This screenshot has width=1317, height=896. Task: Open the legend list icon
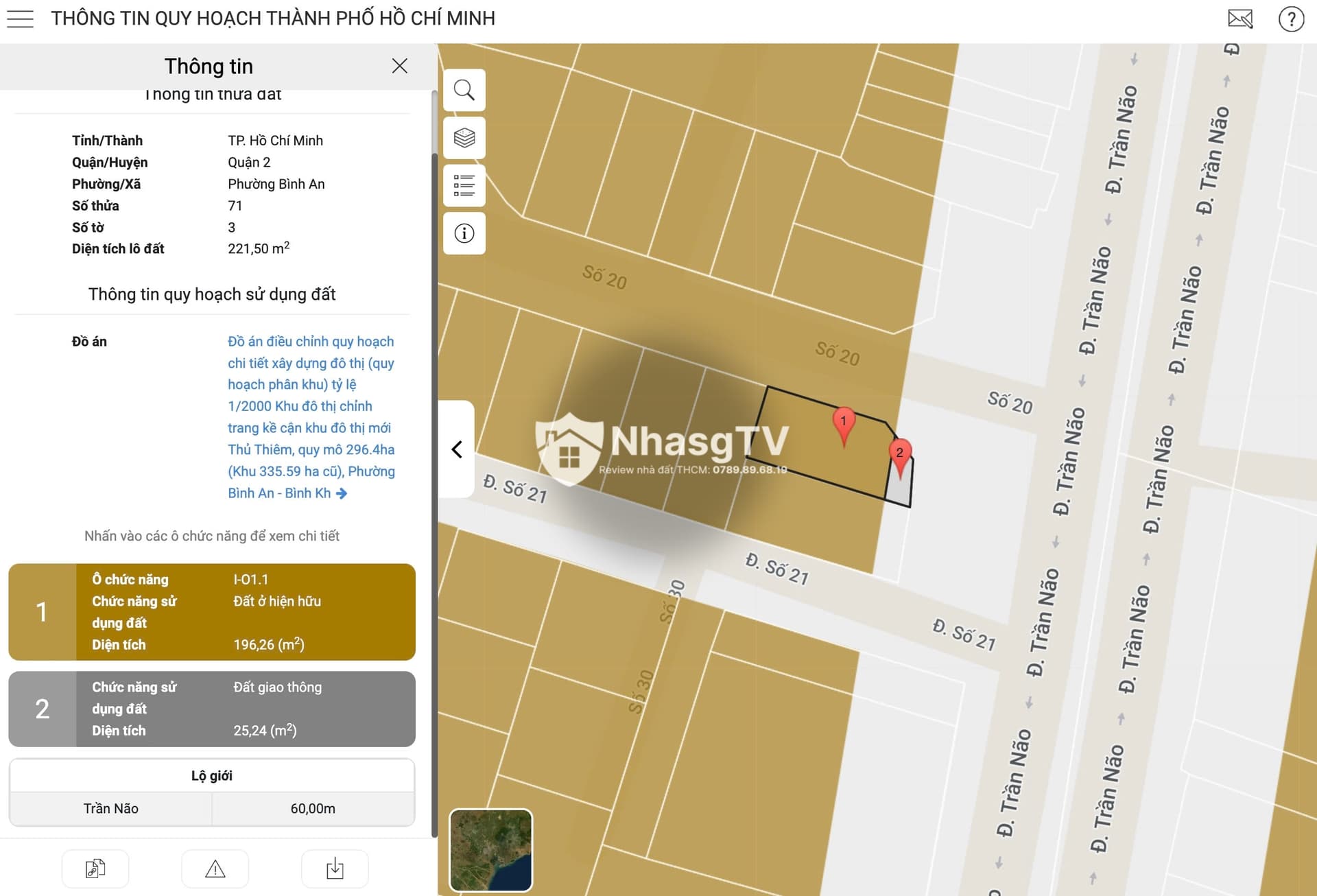pos(464,185)
